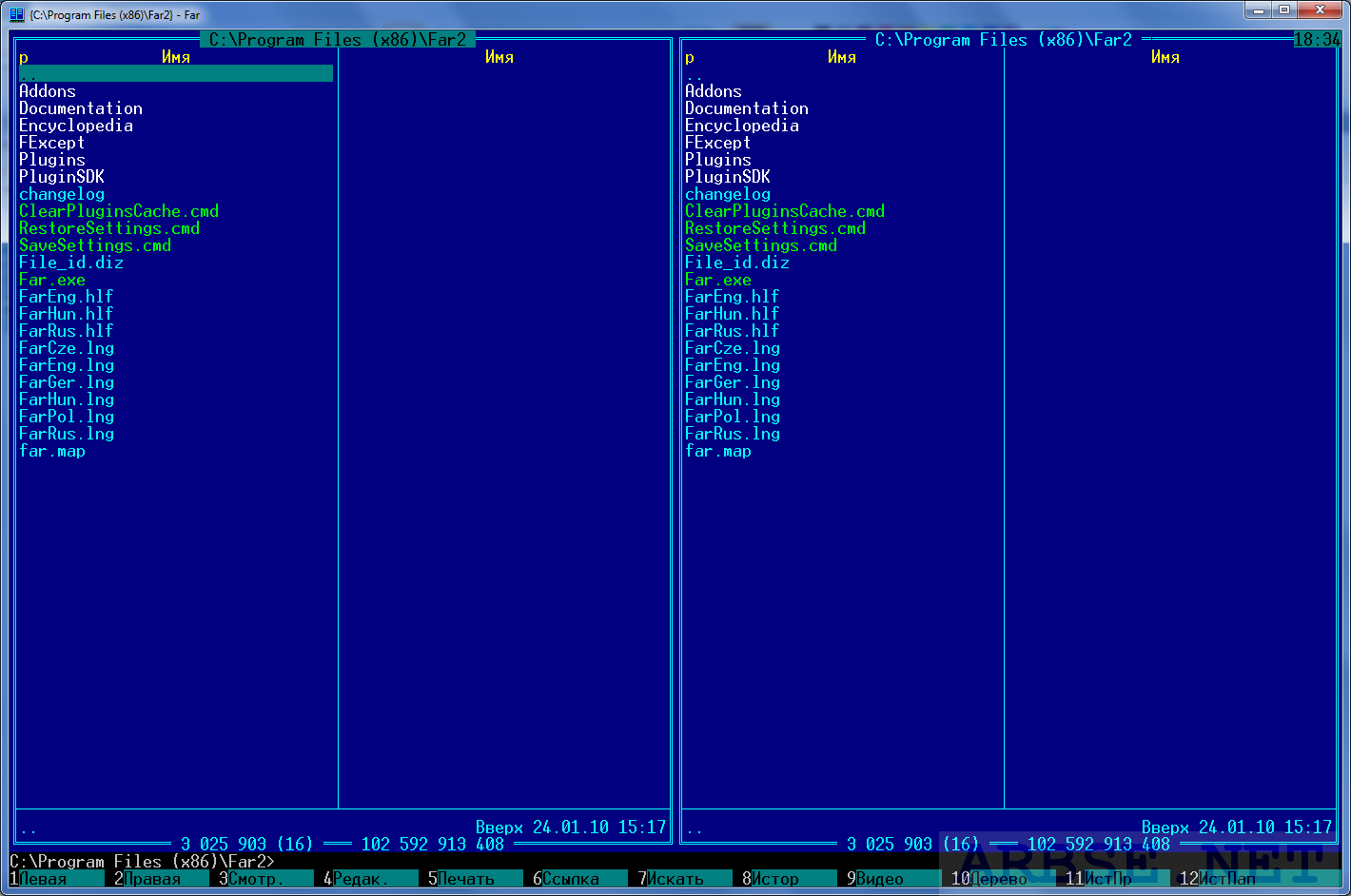The width and height of the screenshot is (1351, 896).
Task: Click the 10 Дерево key bar button
Action: coord(999,879)
